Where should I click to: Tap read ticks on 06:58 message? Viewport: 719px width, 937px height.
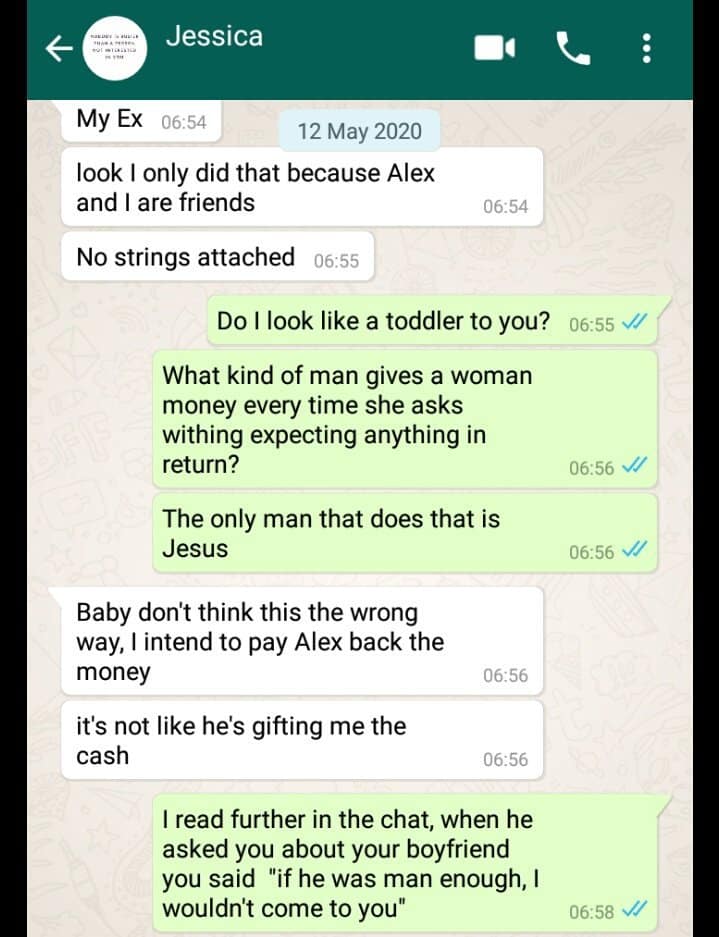(x=634, y=911)
